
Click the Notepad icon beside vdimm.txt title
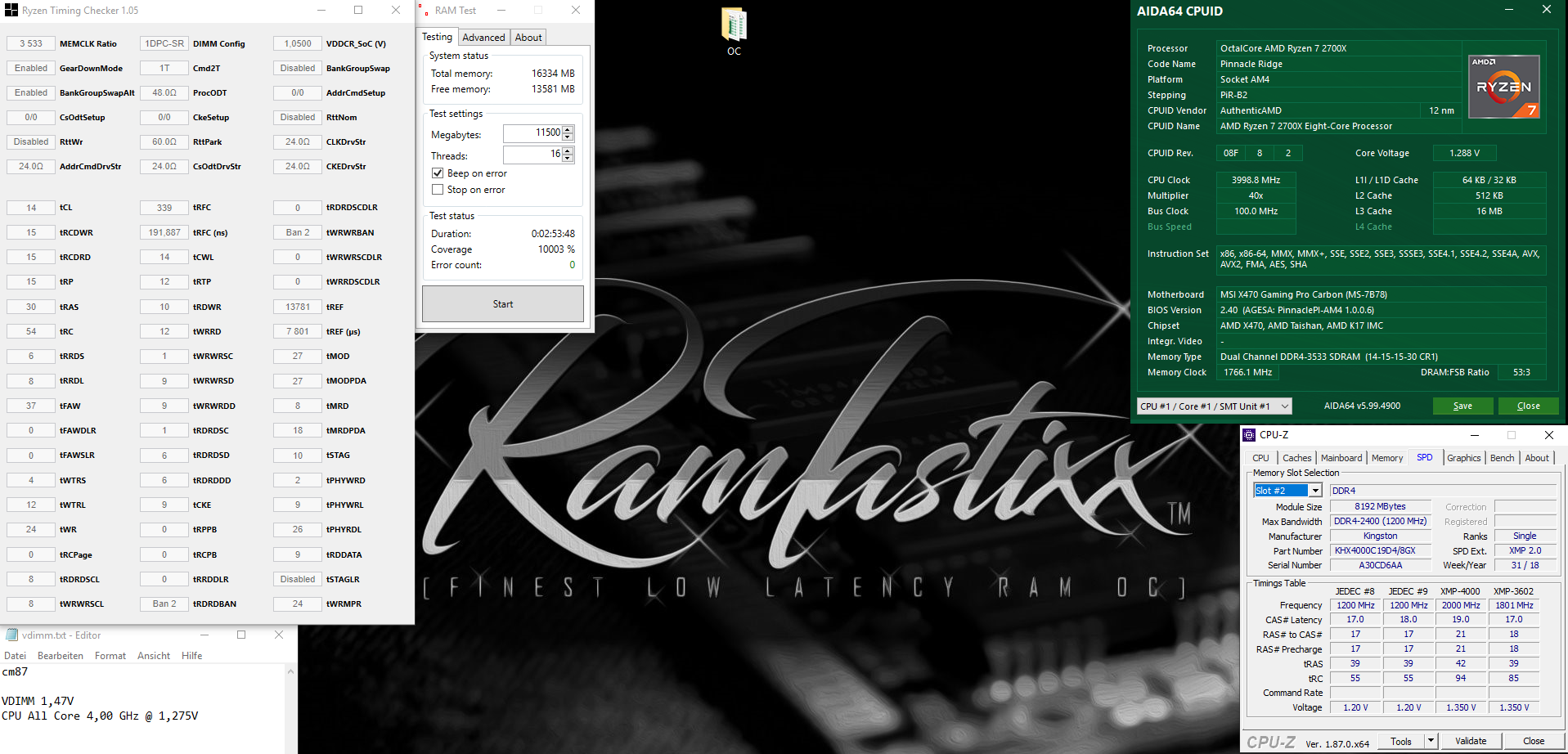click(x=11, y=635)
